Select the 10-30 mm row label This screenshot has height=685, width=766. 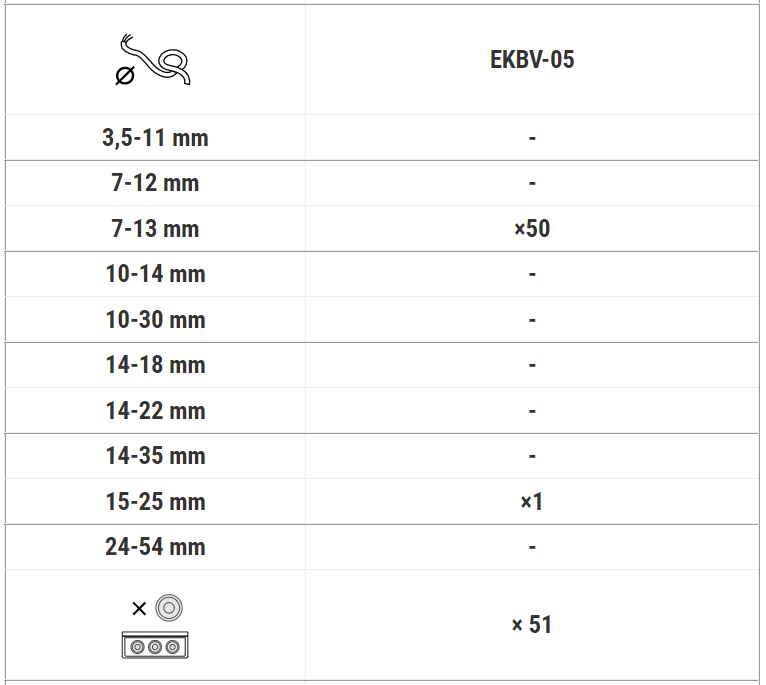155,320
